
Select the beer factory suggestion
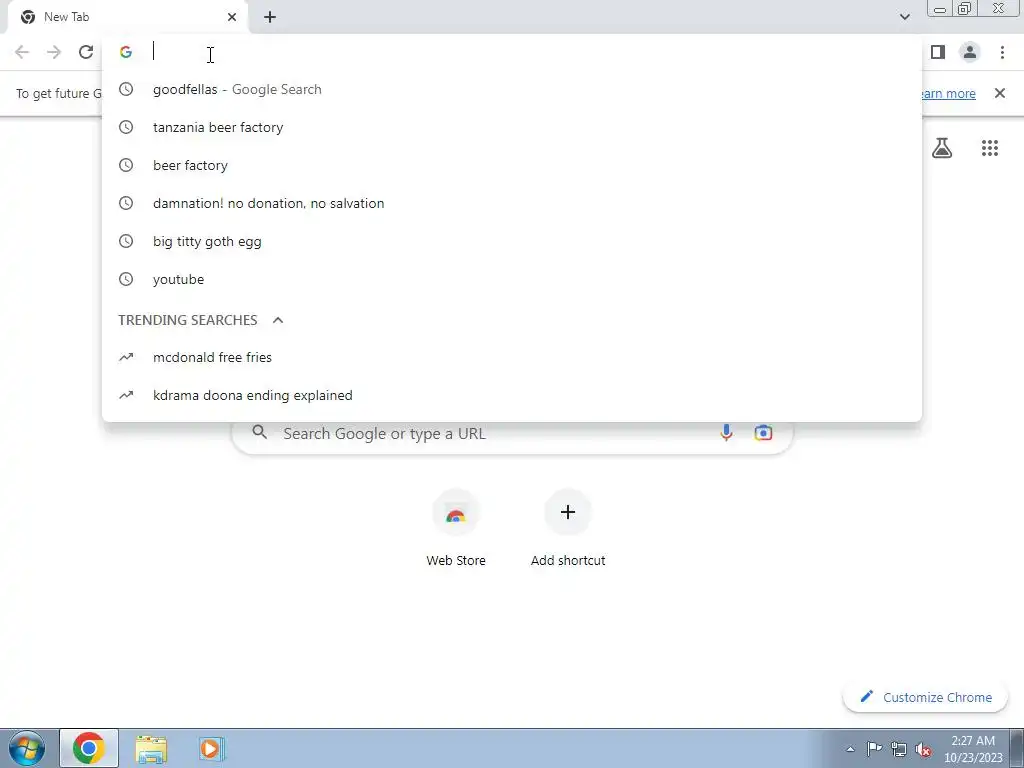click(512, 165)
